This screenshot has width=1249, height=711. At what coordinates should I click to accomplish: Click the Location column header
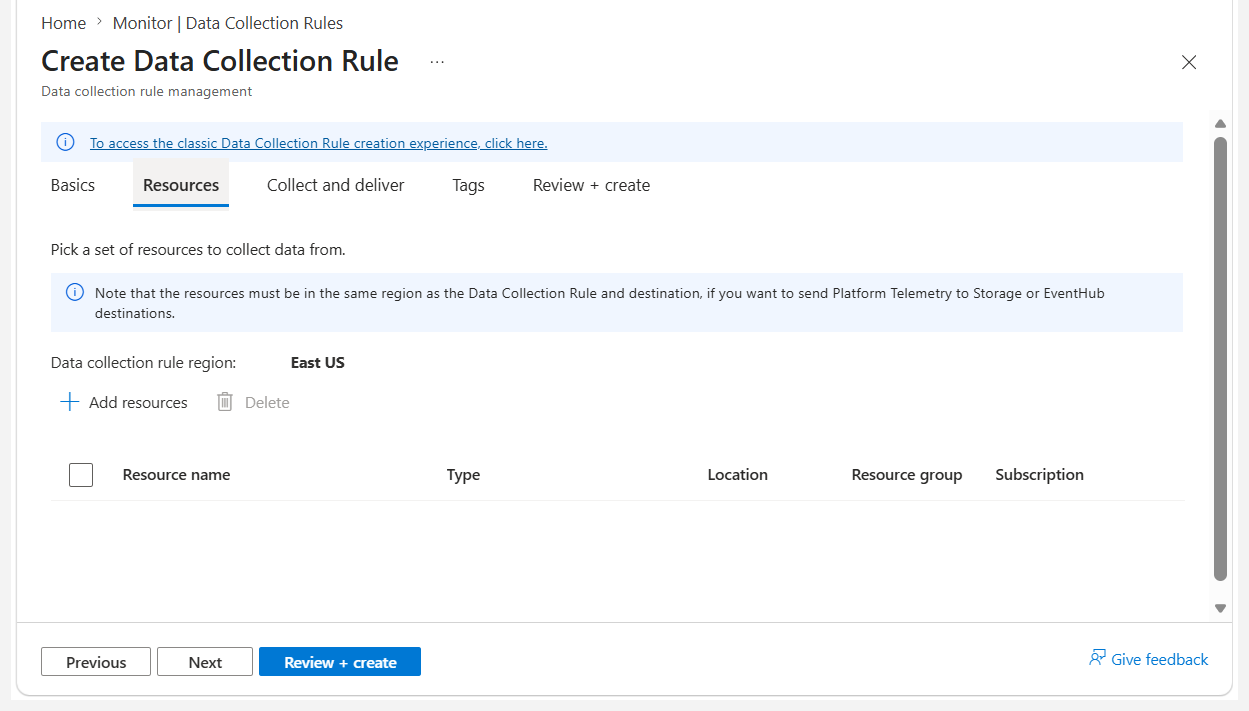[x=737, y=475]
